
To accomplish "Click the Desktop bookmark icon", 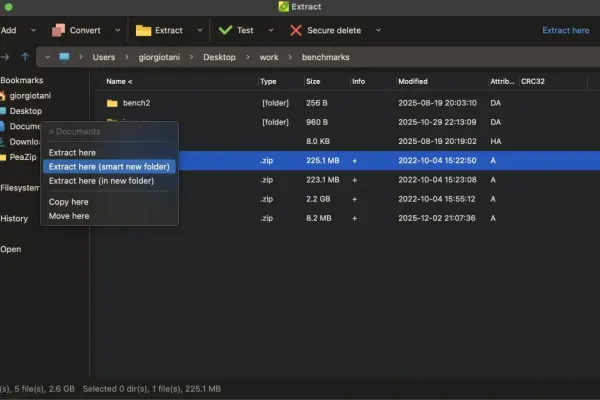I will coord(3,111).
